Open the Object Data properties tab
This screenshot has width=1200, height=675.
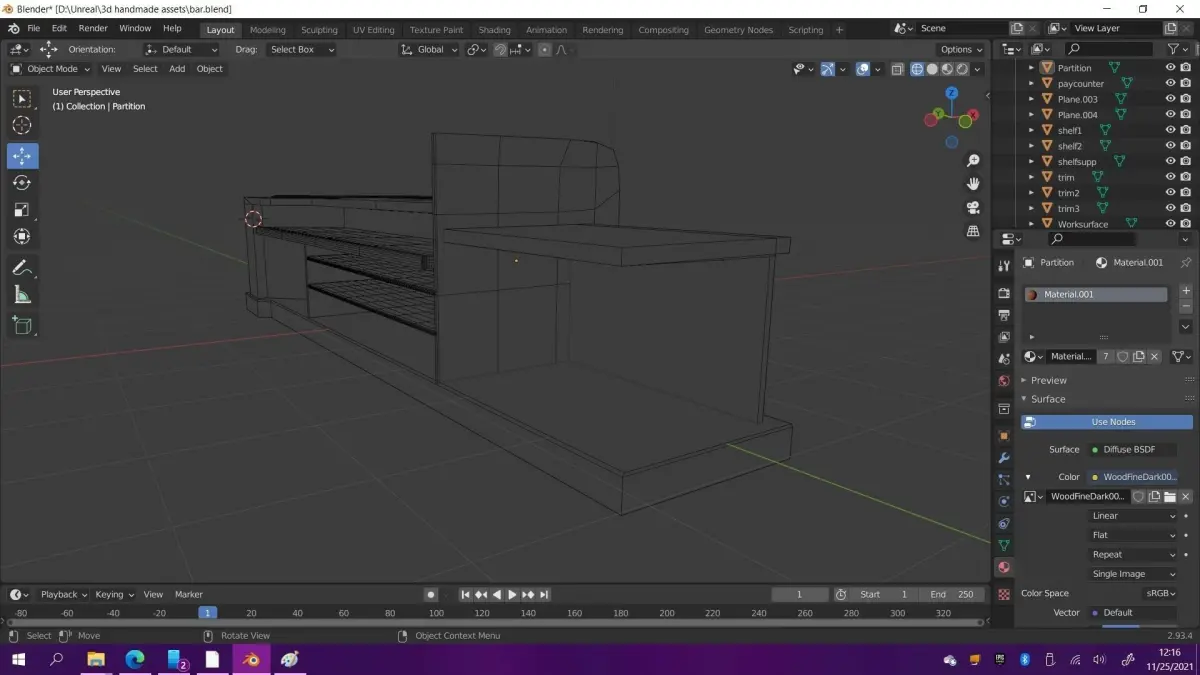click(x=1004, y=545)
